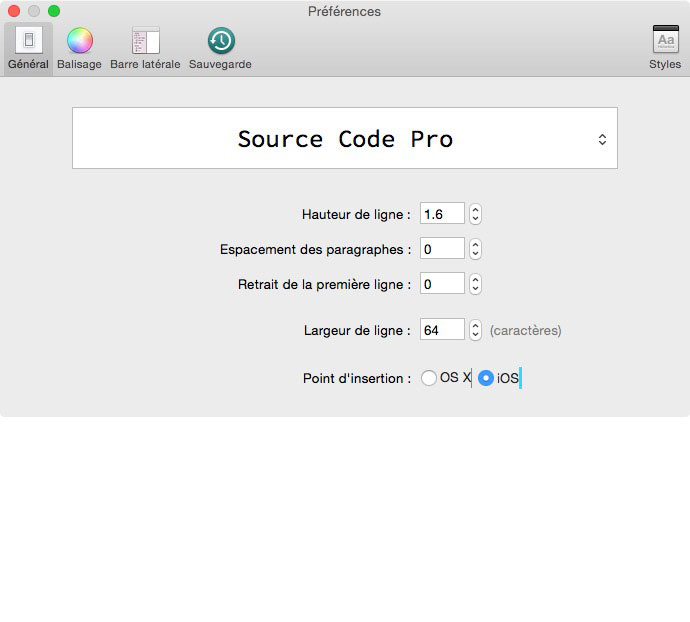Focus the Retrait de la première ligne field
The image size is (690, 622).
(442, 283)
